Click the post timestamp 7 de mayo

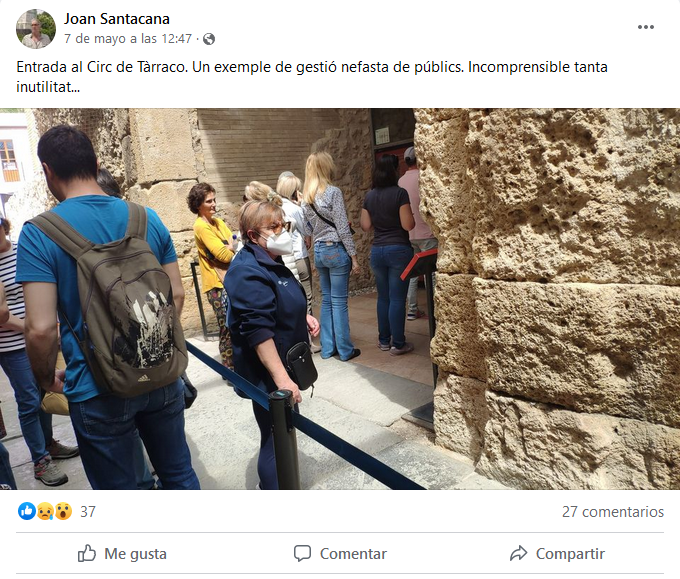pyautogui.click(x=128, y=39)
